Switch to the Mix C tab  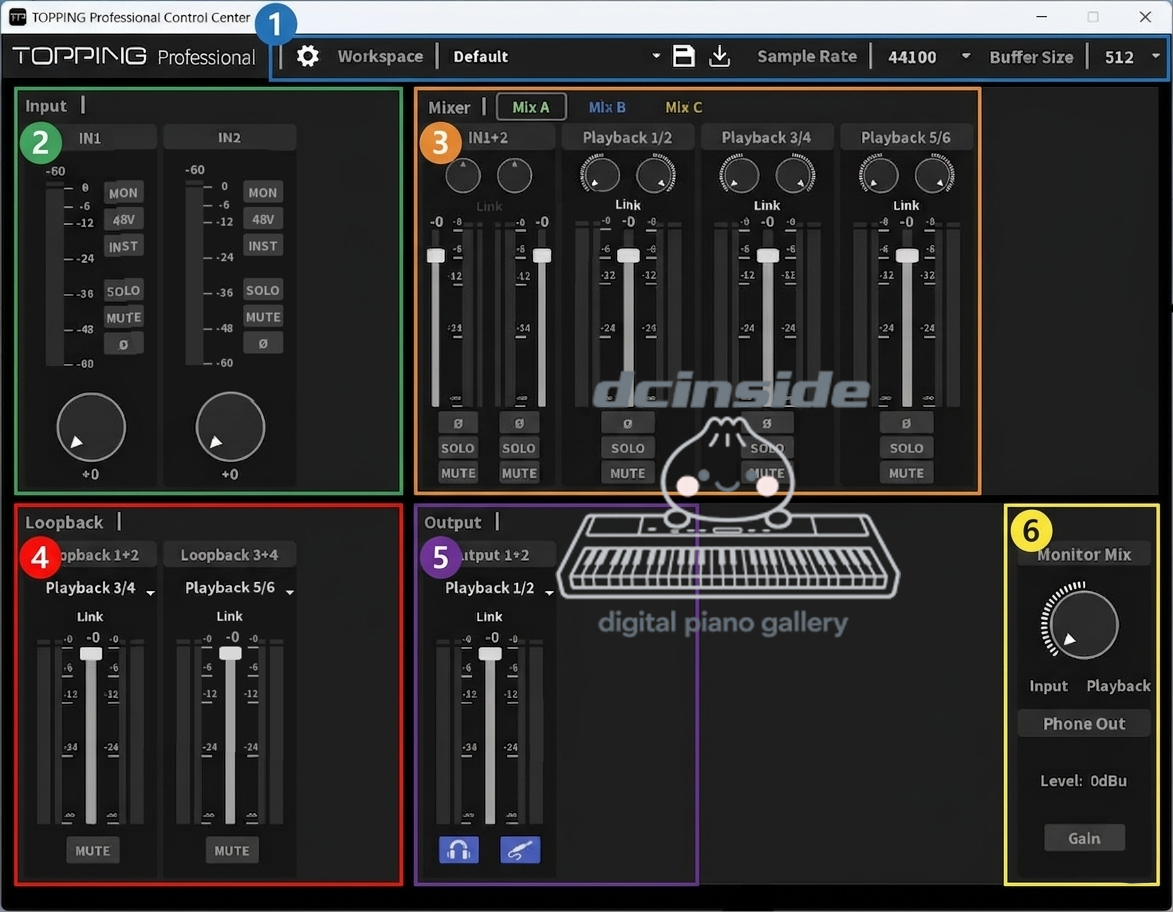coord(684,107)
